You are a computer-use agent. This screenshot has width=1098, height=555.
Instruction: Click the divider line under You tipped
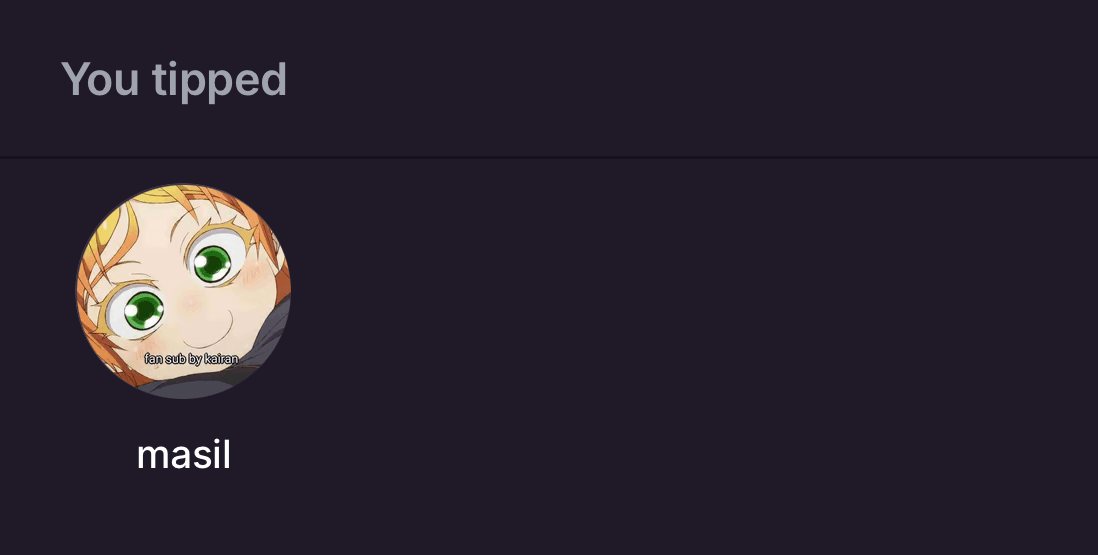tap(549, 157)
